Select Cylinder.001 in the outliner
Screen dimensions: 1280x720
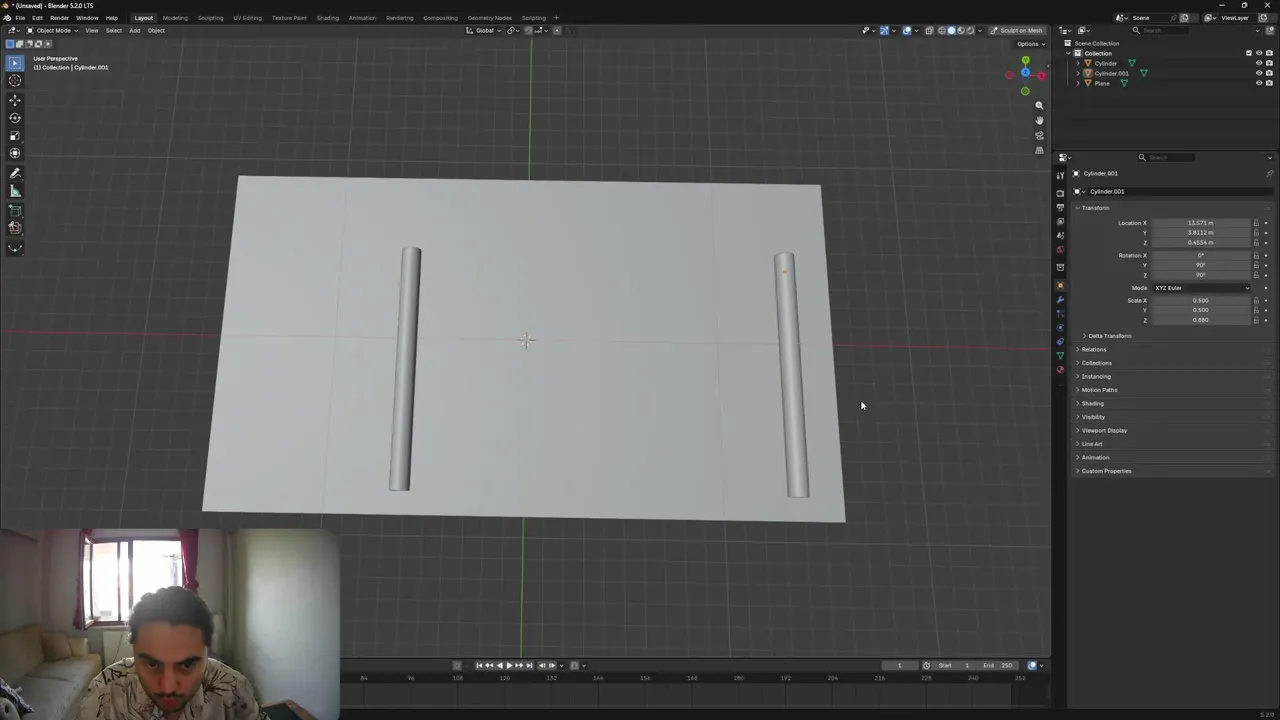coord(1111,73)
